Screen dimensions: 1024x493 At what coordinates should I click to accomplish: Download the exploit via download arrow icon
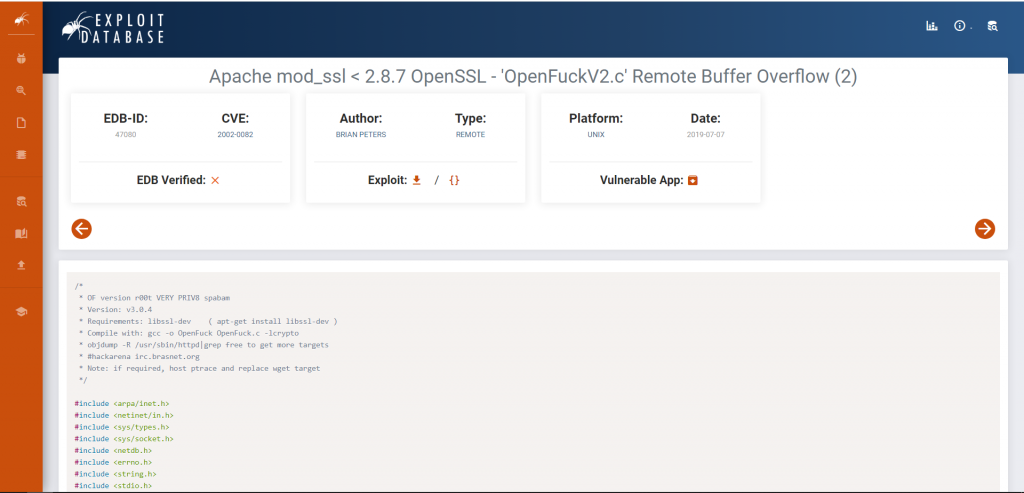coord(417,180)
